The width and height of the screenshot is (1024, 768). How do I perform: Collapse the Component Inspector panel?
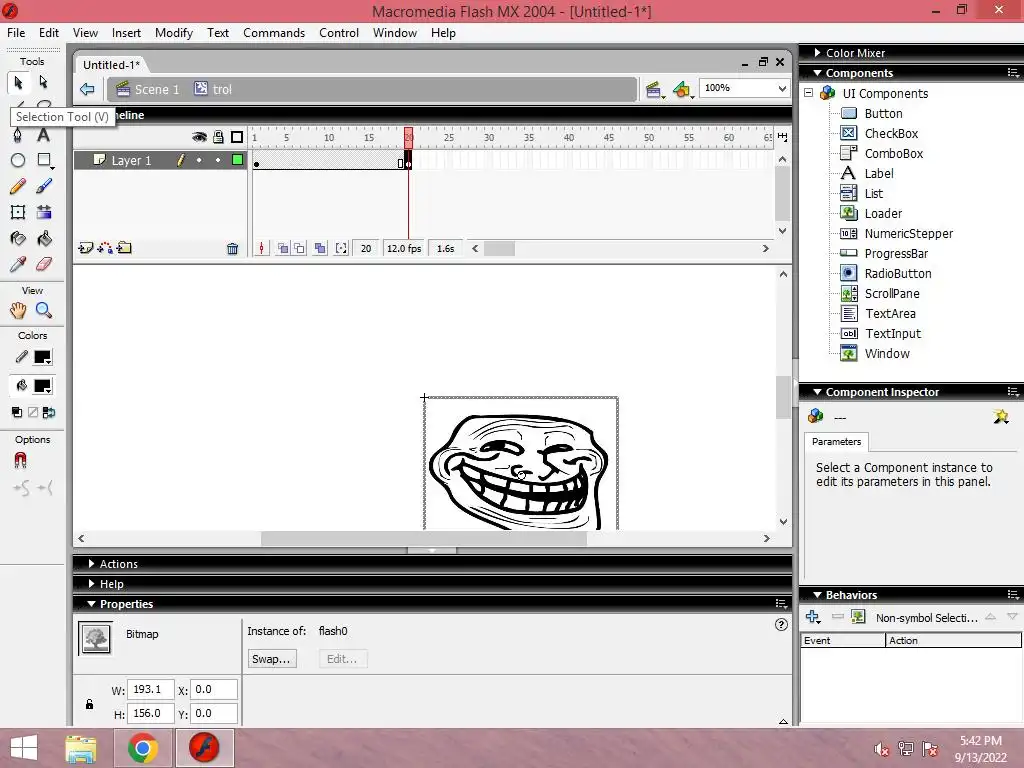817,392
